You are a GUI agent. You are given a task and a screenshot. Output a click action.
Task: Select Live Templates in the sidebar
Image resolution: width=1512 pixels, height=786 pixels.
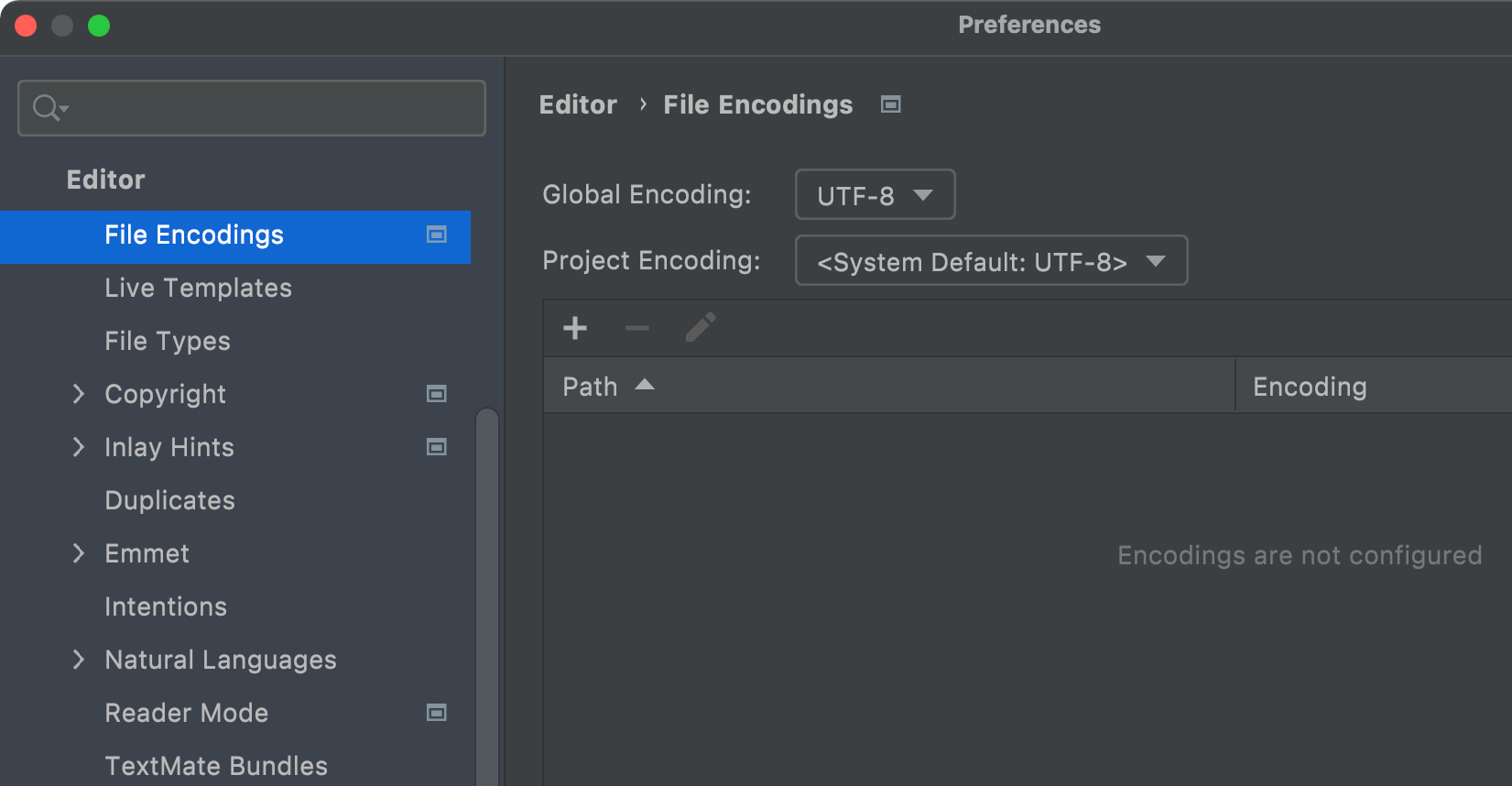pos(198,288)
